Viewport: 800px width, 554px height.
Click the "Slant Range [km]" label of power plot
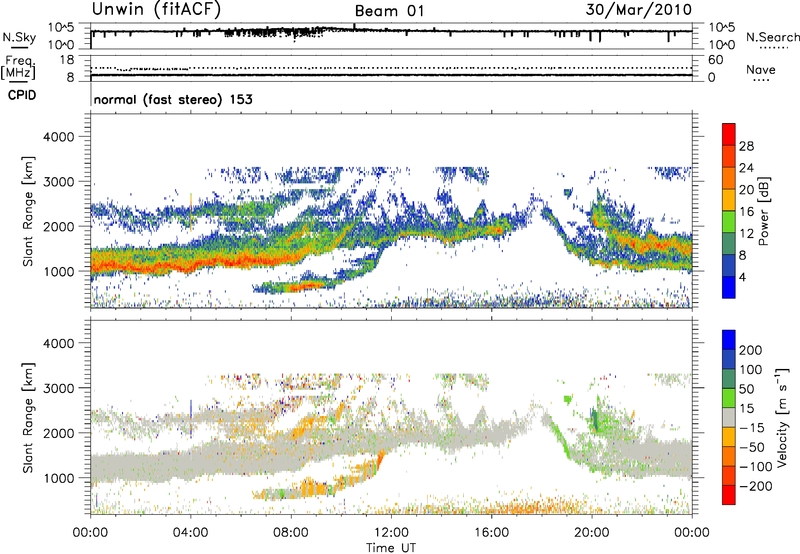coord(28,211)
